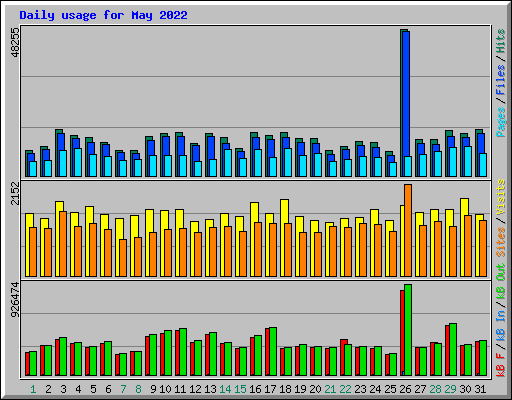
Task: Click day label 28 on the x-axis
Action: pyautogui.click(x=435, y=389)
